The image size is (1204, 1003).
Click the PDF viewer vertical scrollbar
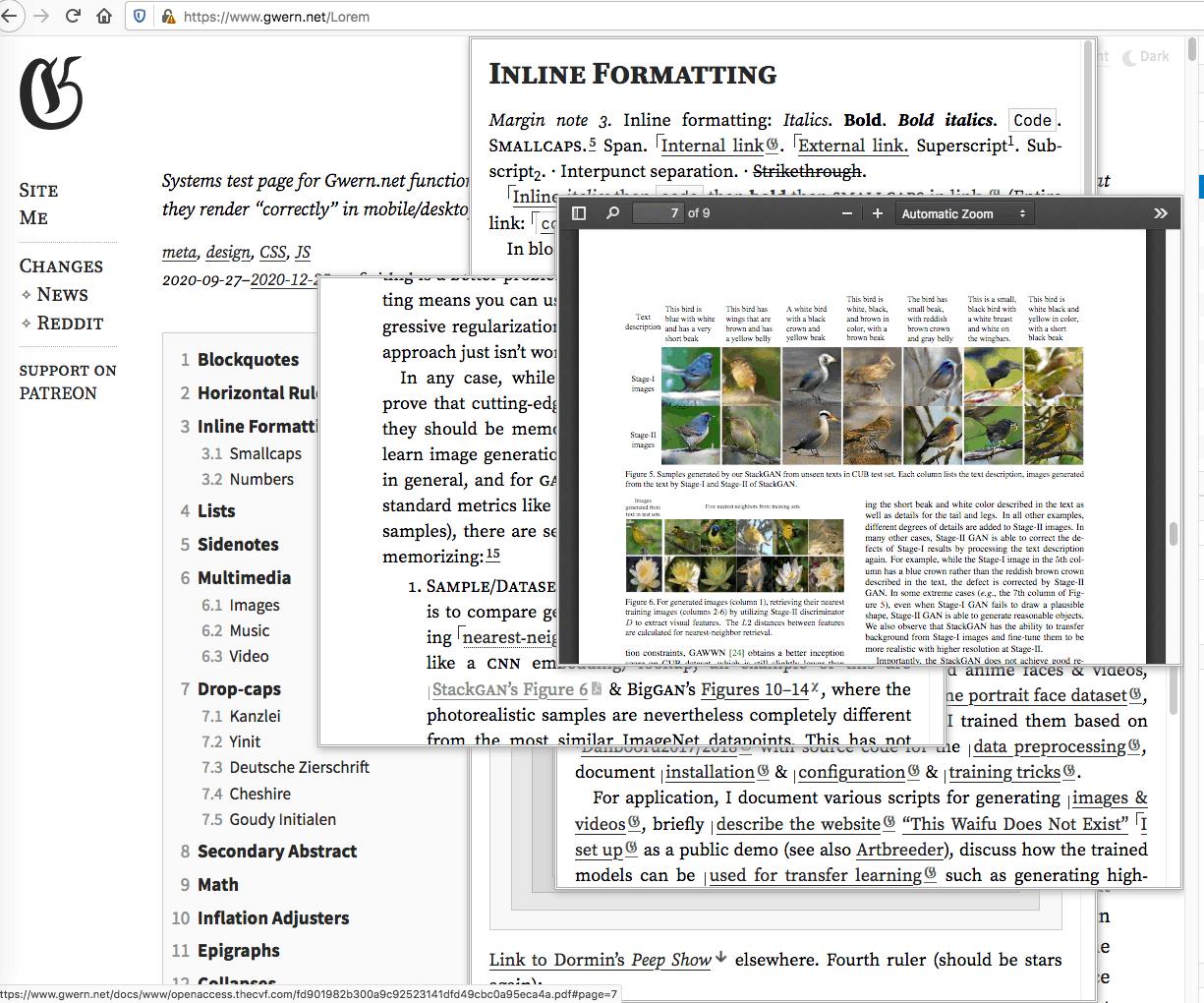(x=1173, y=533)
